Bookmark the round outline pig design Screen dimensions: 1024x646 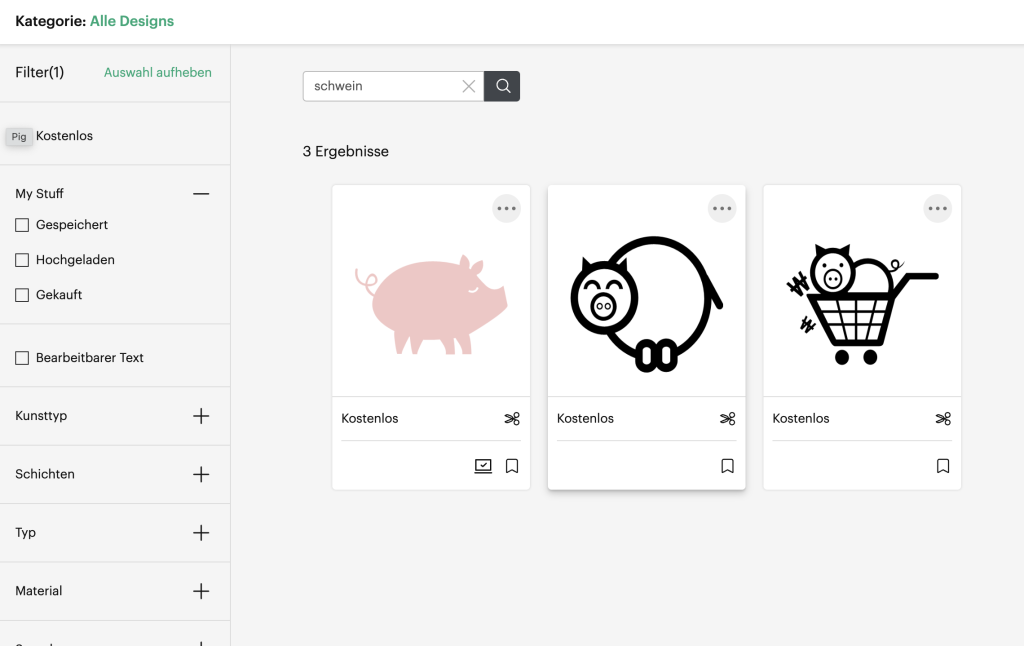click(x=727, y=466)
